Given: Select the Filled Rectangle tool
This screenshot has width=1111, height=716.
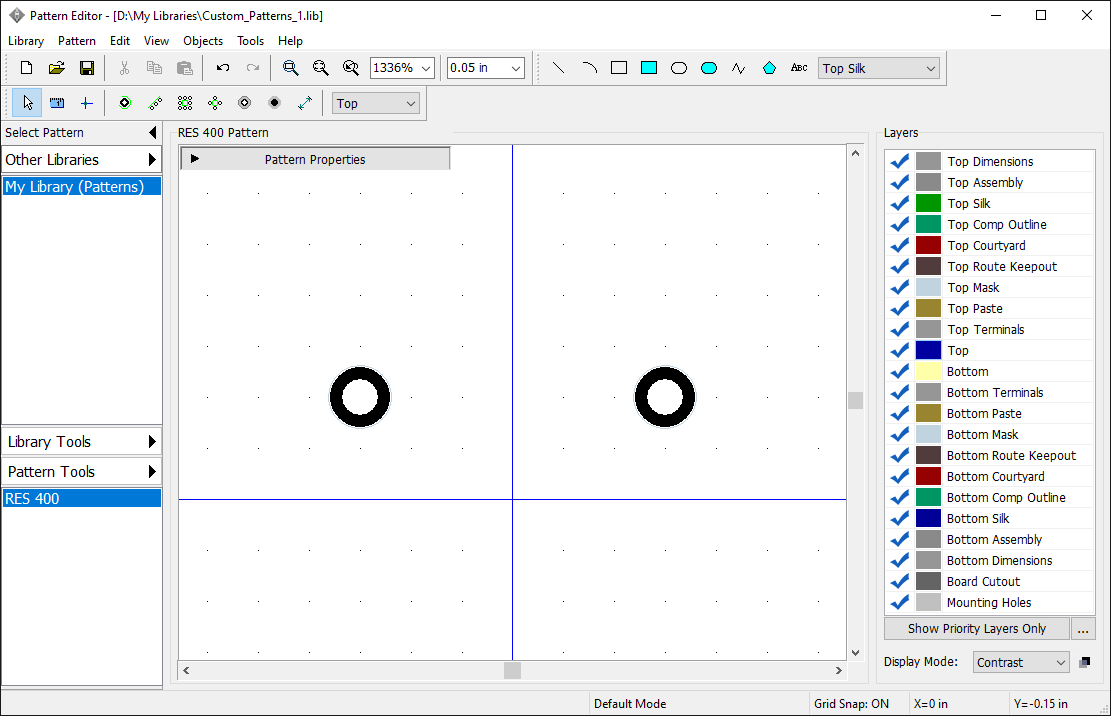Looking at the screenshot, I should (649, 68).
